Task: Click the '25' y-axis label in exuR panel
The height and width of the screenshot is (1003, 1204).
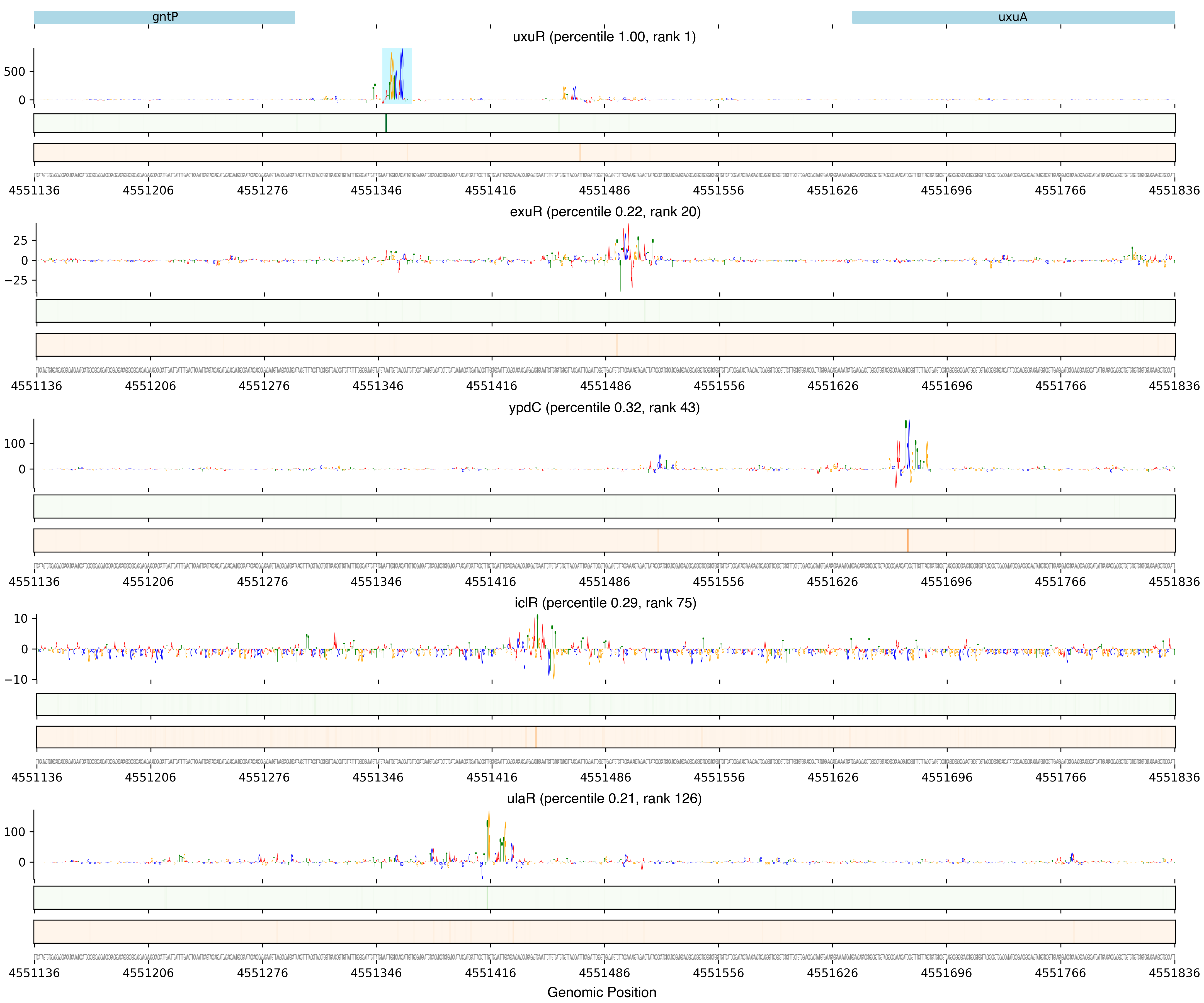Action: pos(21,241)
